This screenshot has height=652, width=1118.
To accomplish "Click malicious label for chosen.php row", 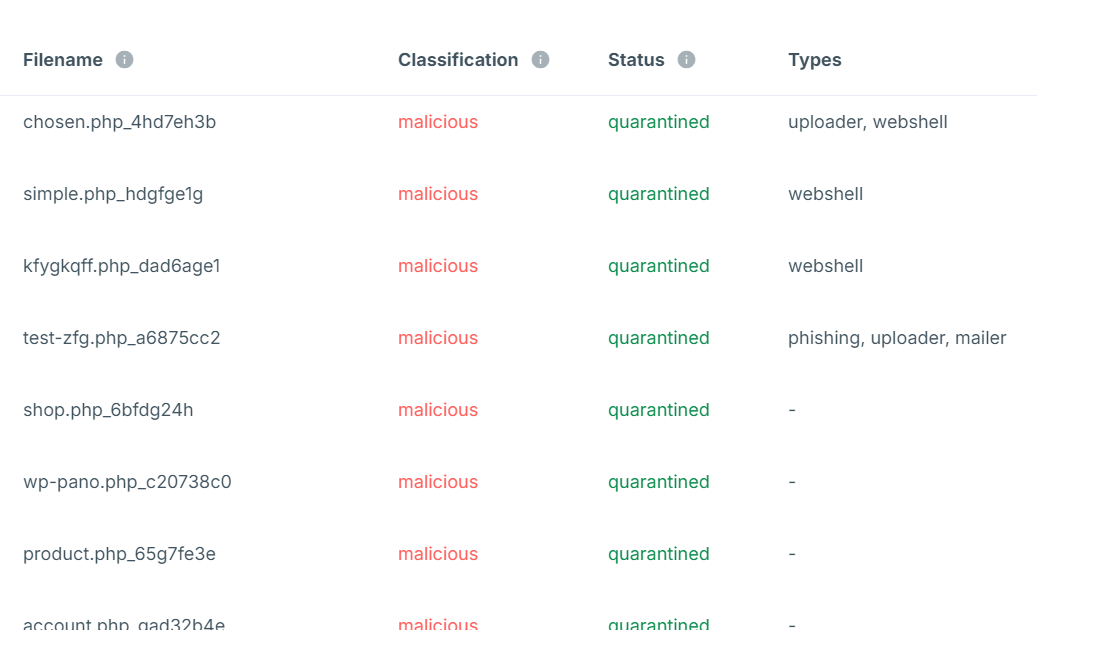I will 438,122.
